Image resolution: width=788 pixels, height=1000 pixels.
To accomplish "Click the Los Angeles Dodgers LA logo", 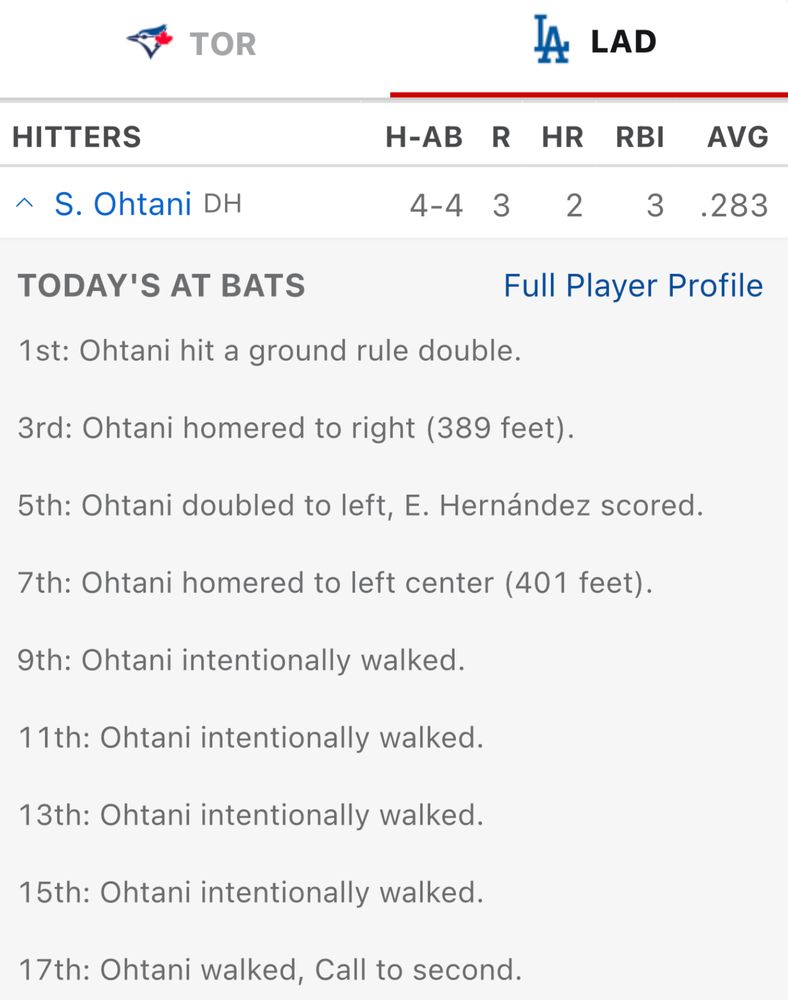I will tap(551, 40).
